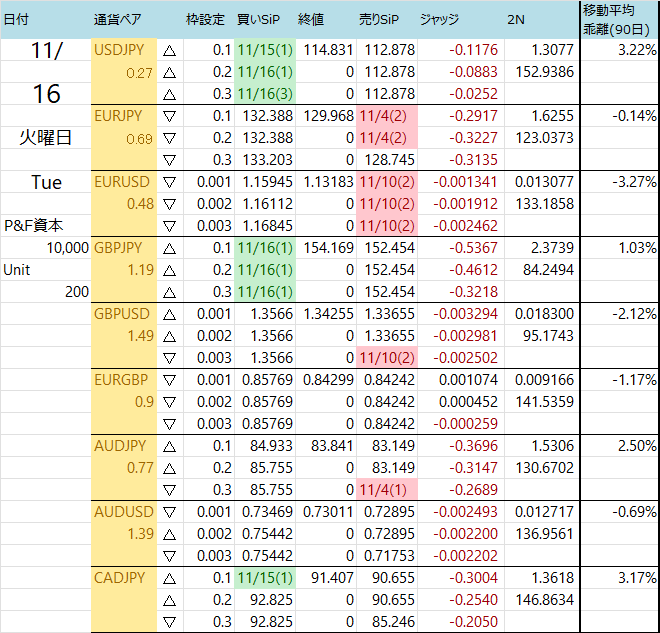Click the up triangle in the -0.002200 judge row

click(x=169, y=535)
